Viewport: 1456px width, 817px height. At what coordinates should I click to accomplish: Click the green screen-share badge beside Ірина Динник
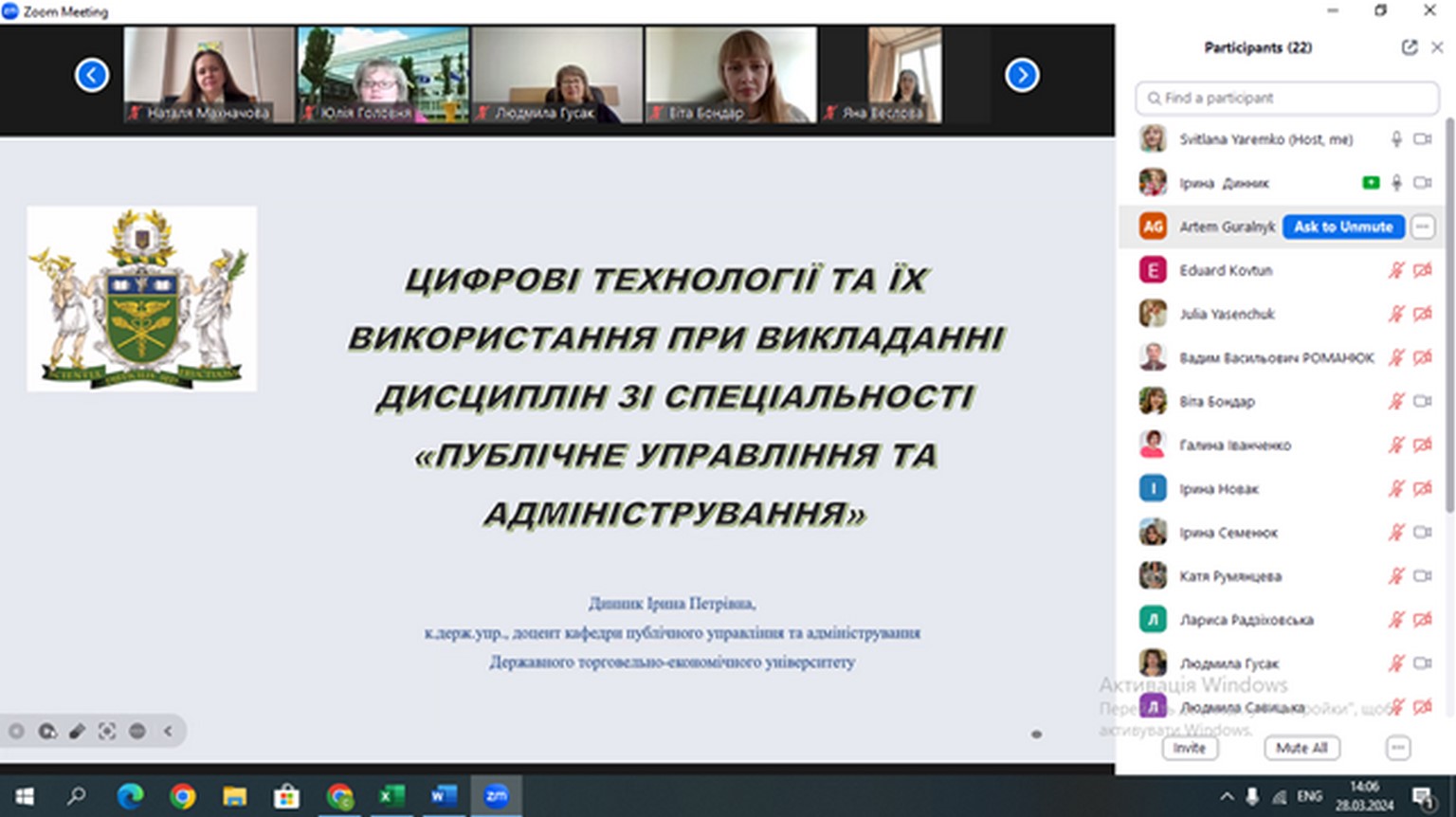(x=1370, y=183)
